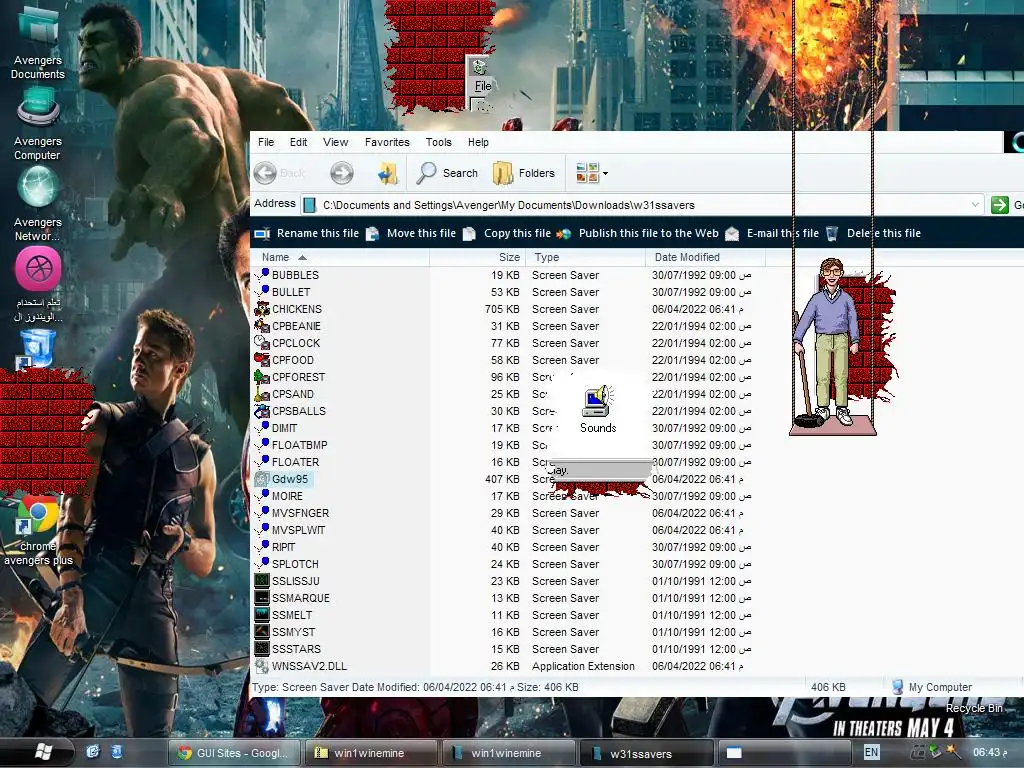This screenshot has width=1024, height=768.
Task: Click the SSMELT file icon
Action: [262, 615]
